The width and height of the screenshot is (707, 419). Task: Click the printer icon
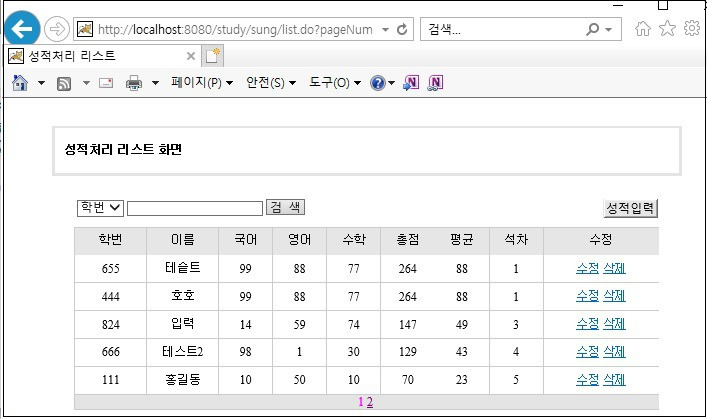coord(134,83)
